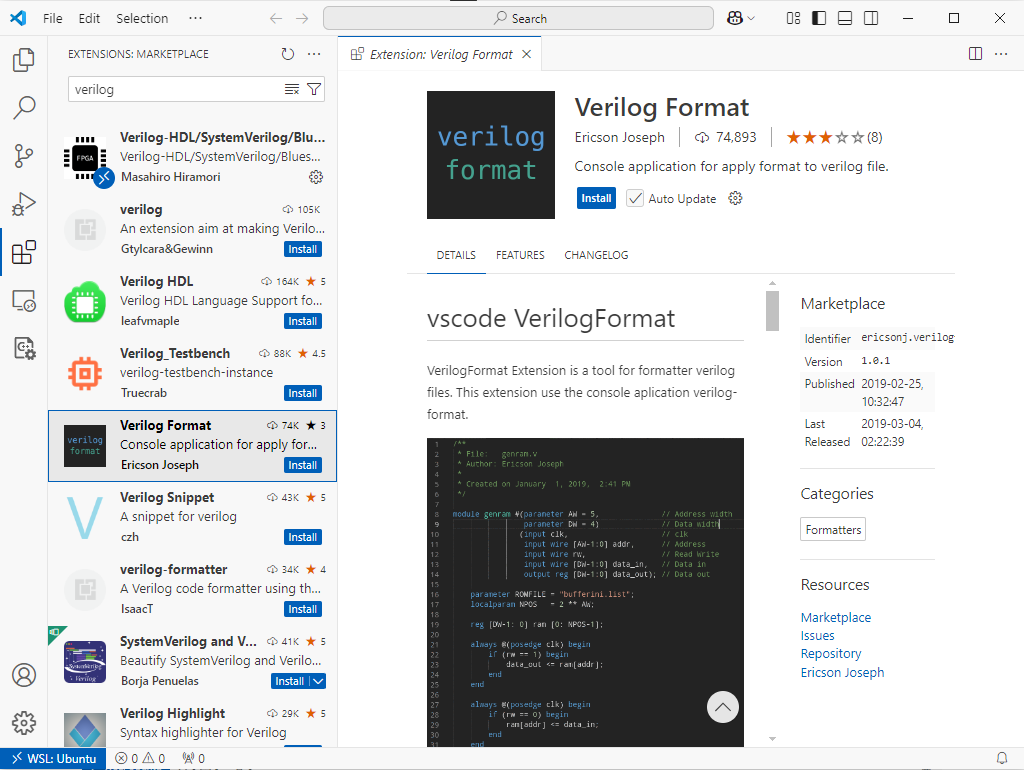Select the Extensions view icon
Viewport: 1024px width, 770px height.
[x=24, y=253]
